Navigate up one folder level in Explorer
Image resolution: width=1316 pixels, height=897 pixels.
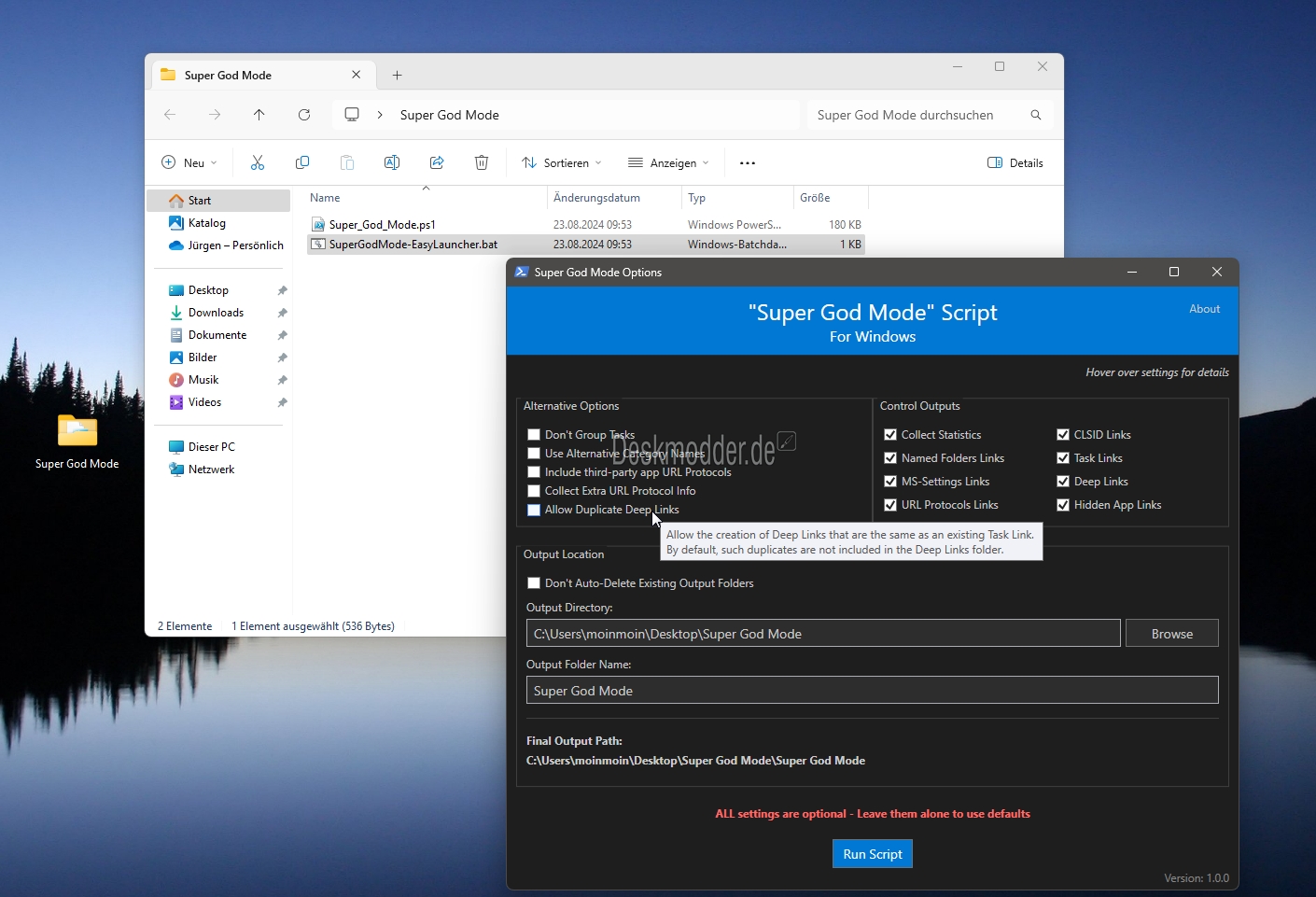pos(259,115)
